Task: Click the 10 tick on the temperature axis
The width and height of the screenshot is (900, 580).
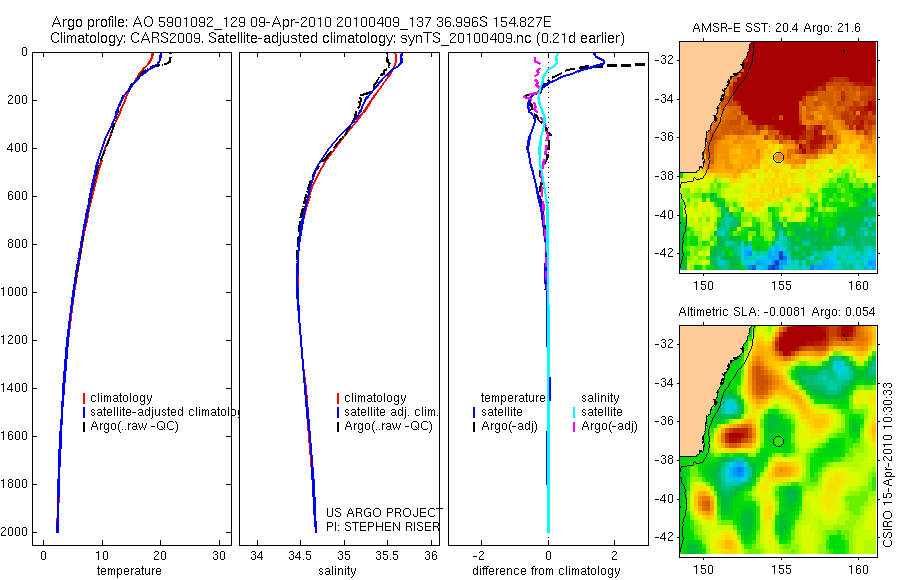Action: pos(102,556)
